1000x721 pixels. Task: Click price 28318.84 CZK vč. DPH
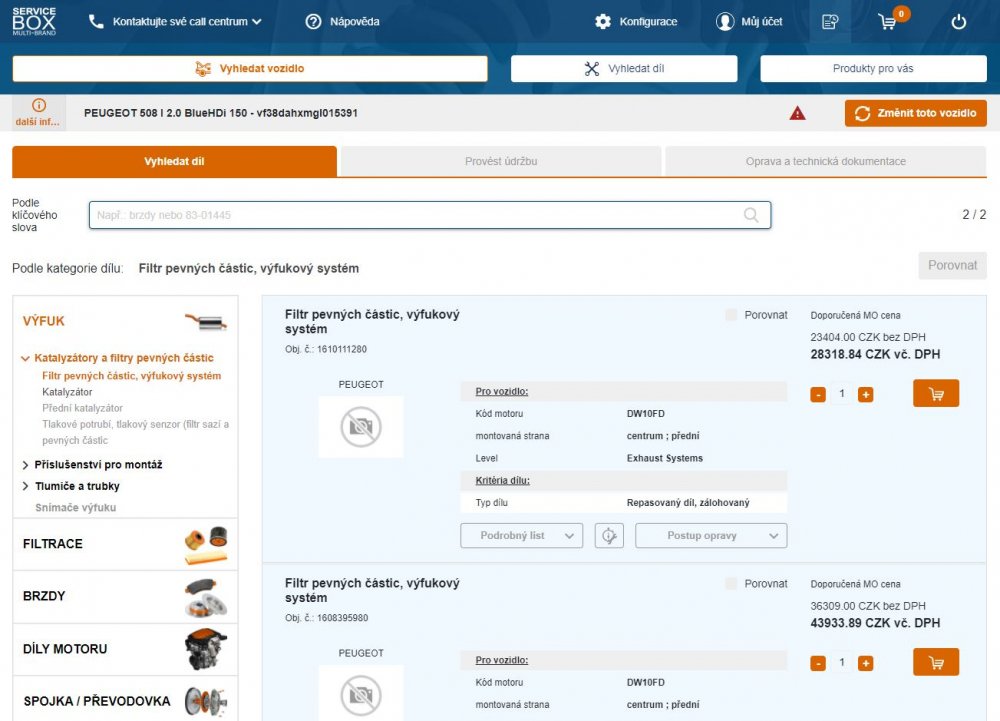[875, 354]
